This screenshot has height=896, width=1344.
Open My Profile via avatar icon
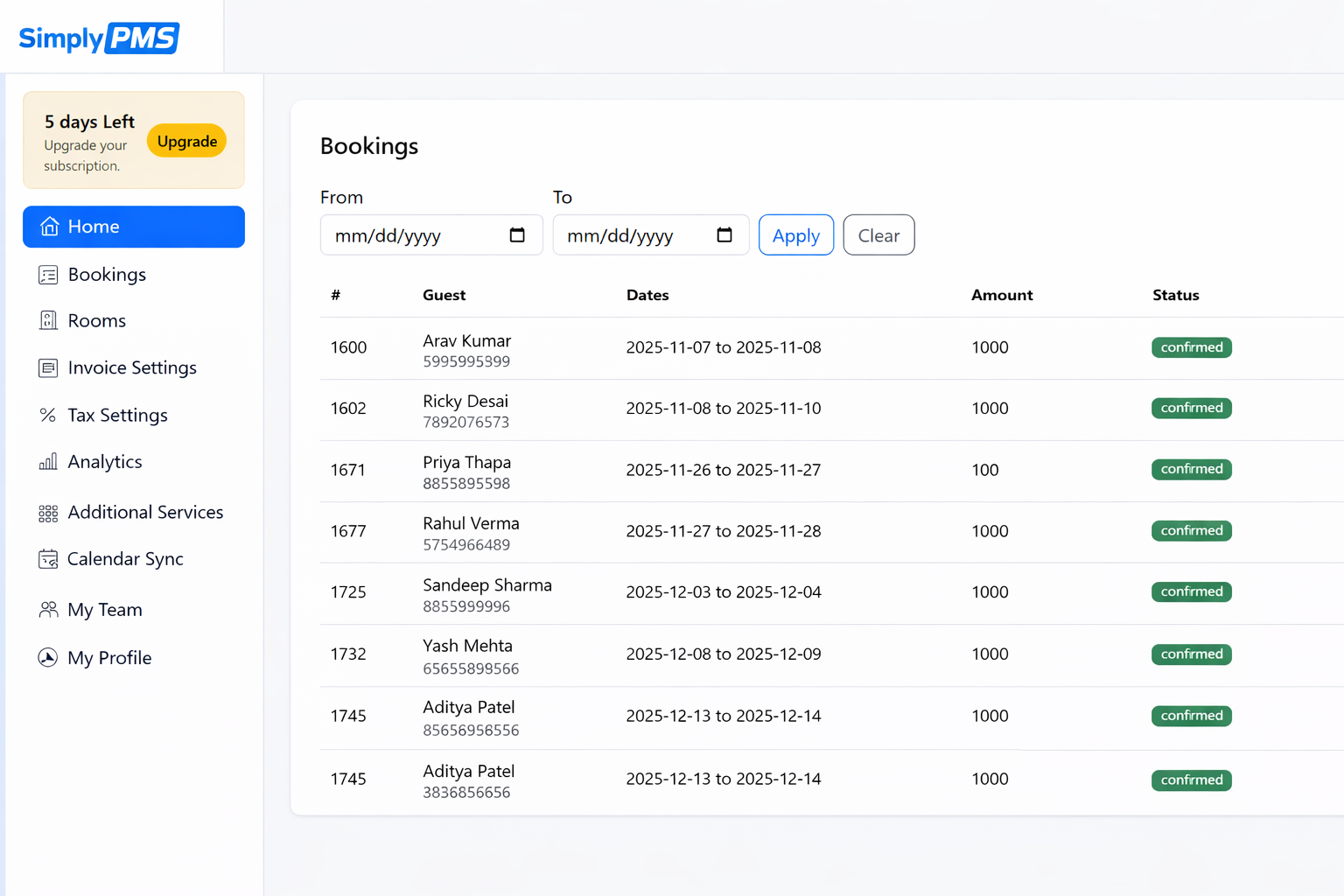point(48,657)
